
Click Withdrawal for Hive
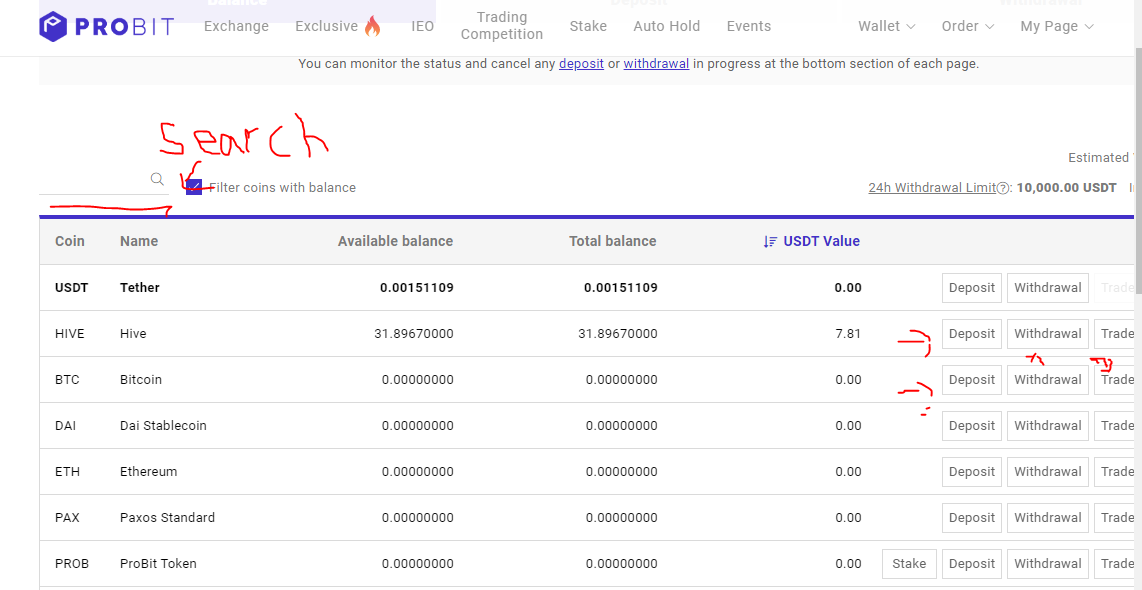pos(1047,334)
